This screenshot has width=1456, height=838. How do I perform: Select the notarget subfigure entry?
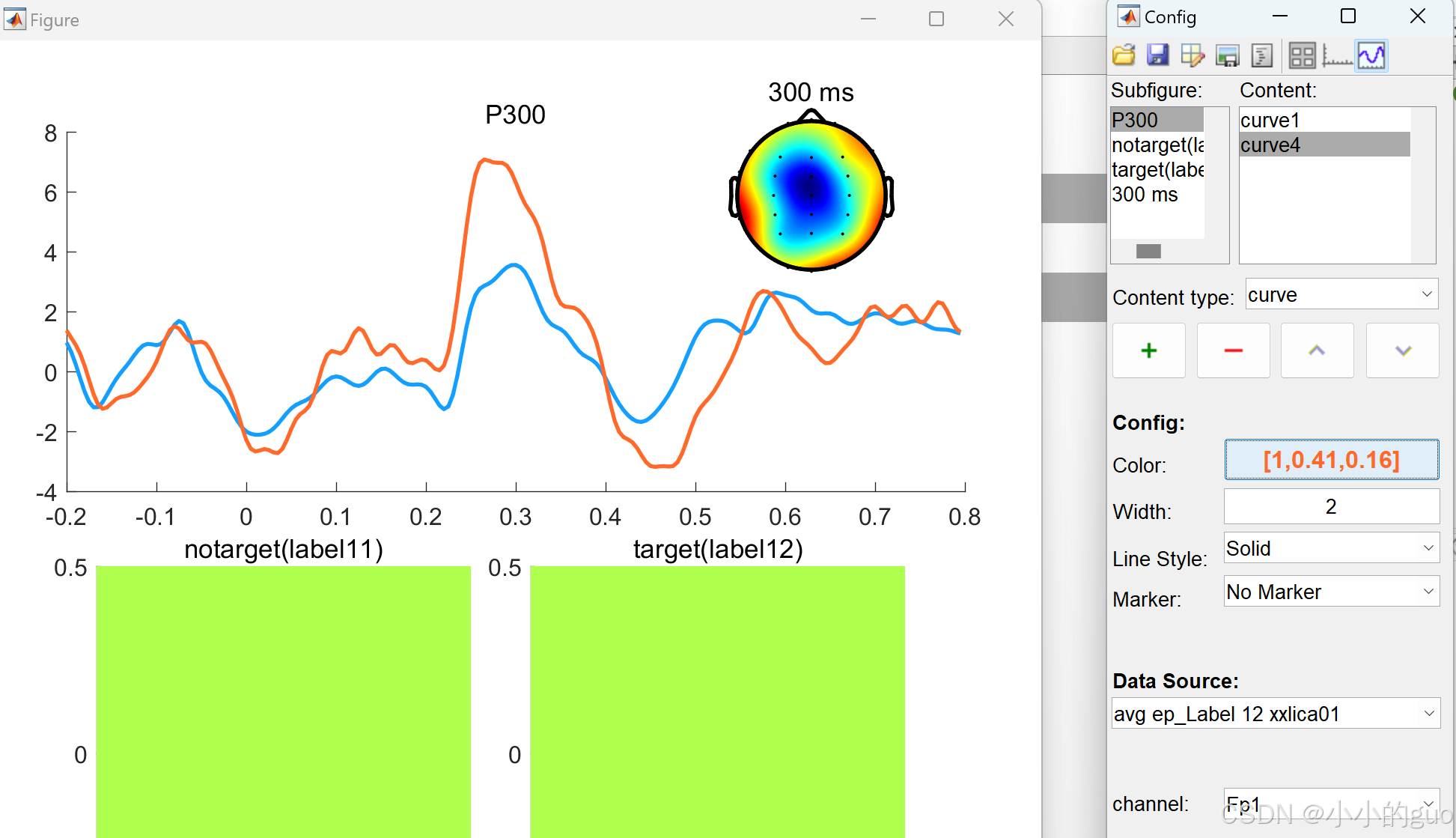coord(1157,145)
